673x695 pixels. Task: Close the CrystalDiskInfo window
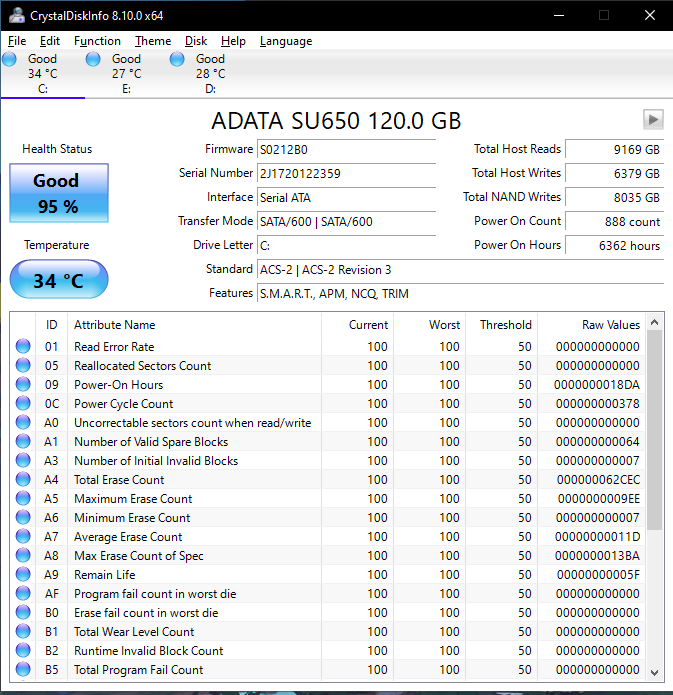[x=650, y=16]
